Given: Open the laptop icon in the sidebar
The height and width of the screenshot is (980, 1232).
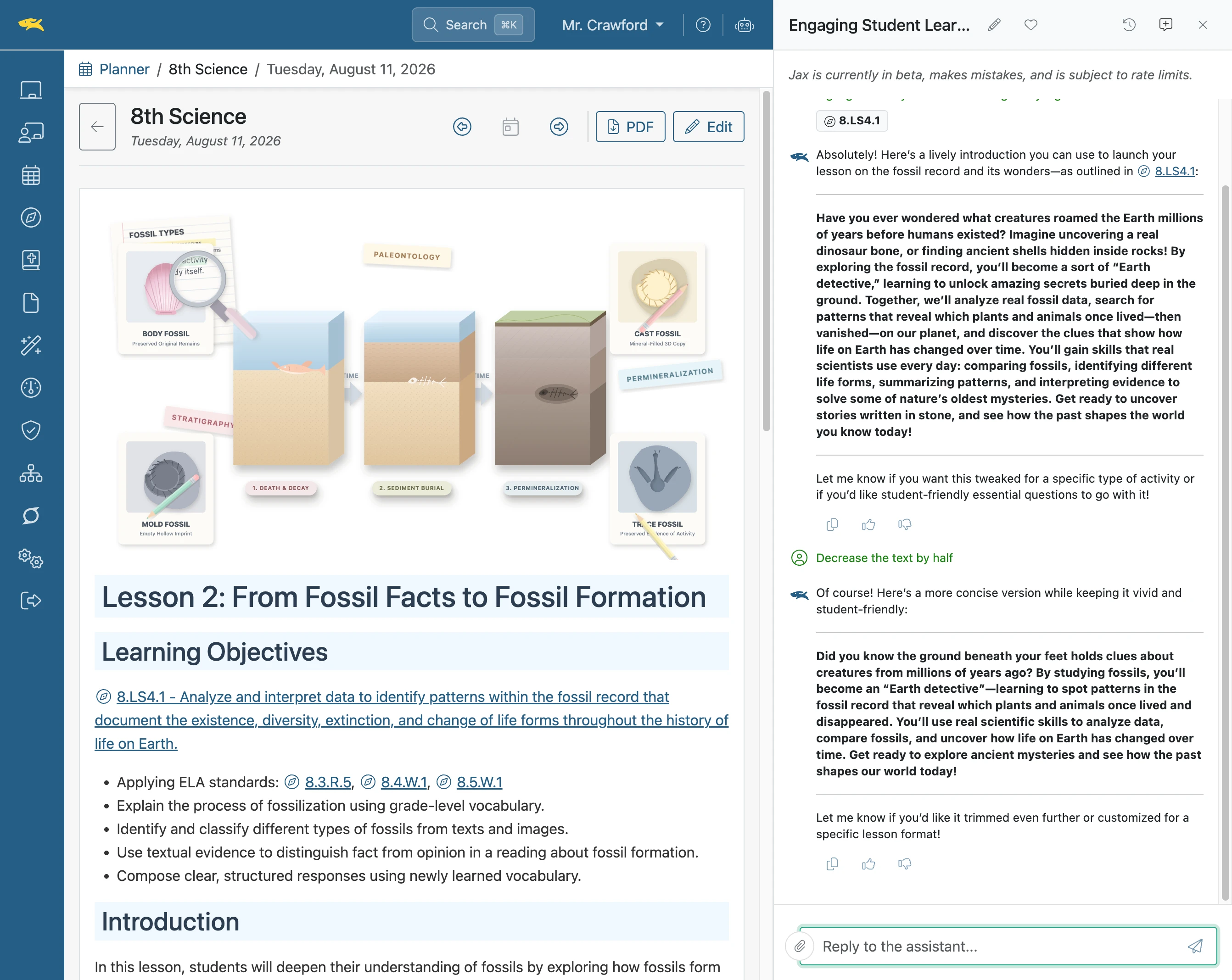Looking at the screenshot, I should click(31, 89).
